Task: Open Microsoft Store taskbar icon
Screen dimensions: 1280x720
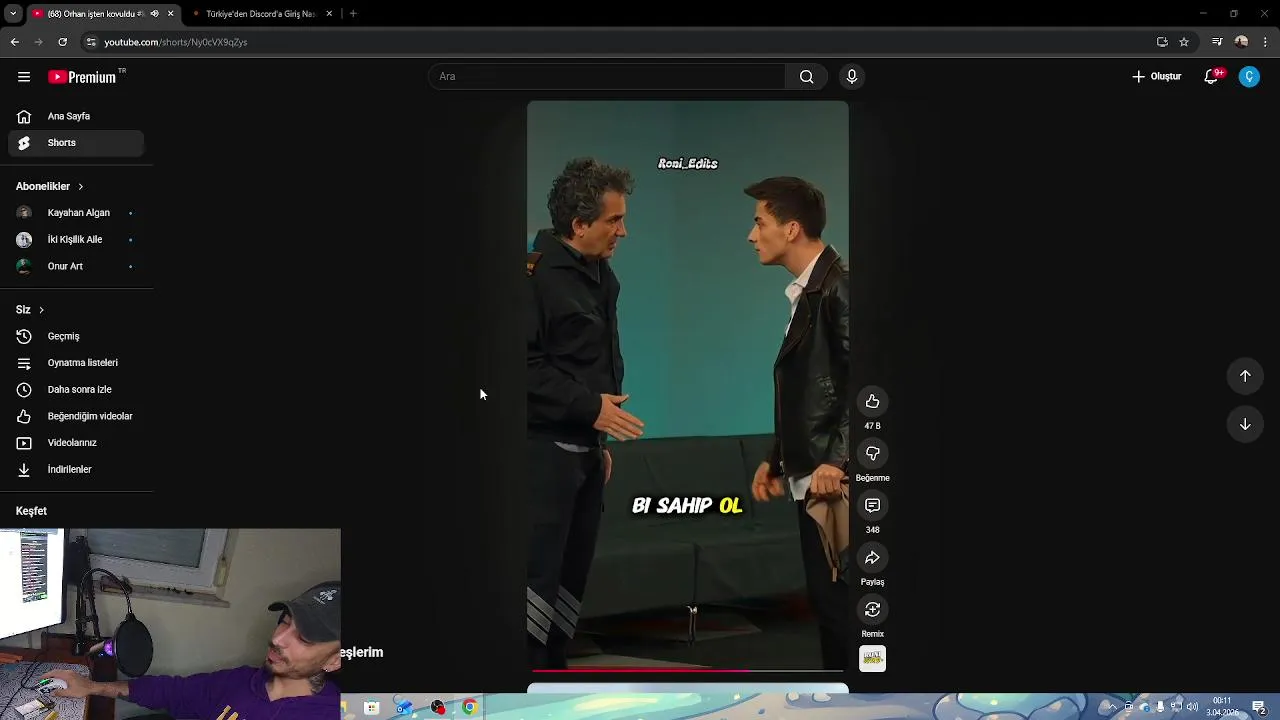Action: (x=371, y=707)
